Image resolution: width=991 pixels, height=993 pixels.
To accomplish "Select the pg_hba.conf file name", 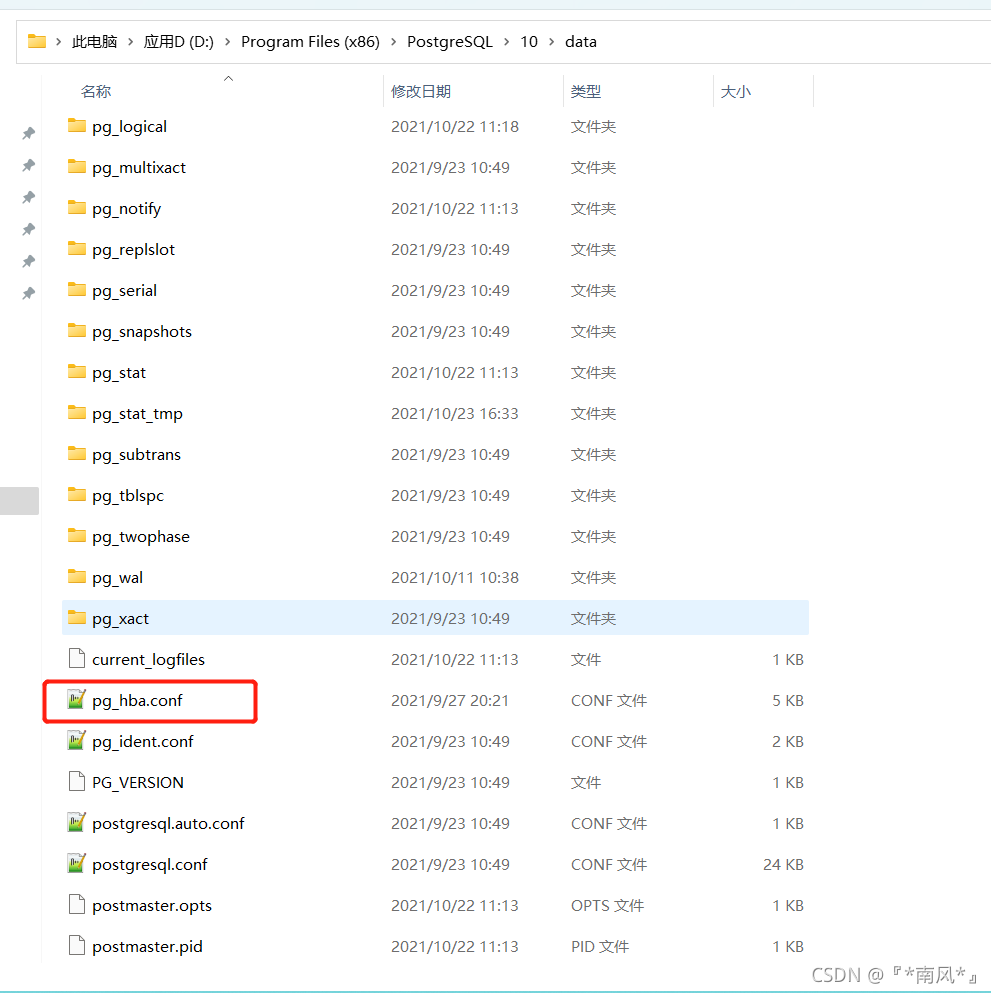I will [x=137, y=700].
